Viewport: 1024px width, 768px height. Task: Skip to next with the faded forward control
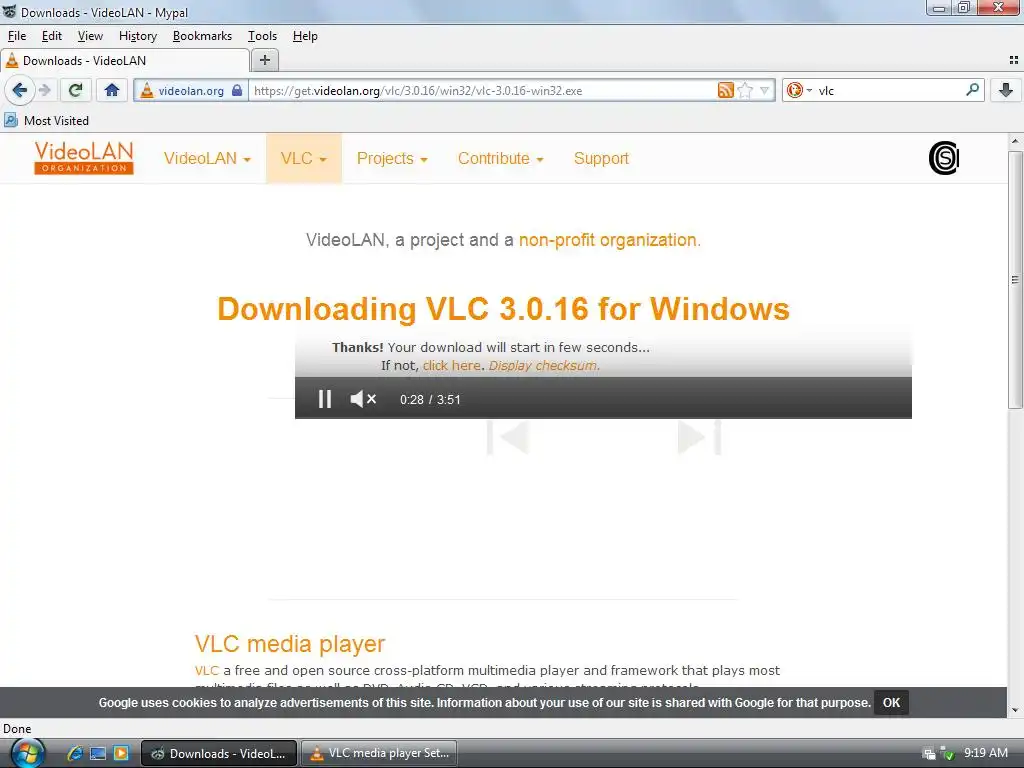(699, 437)
